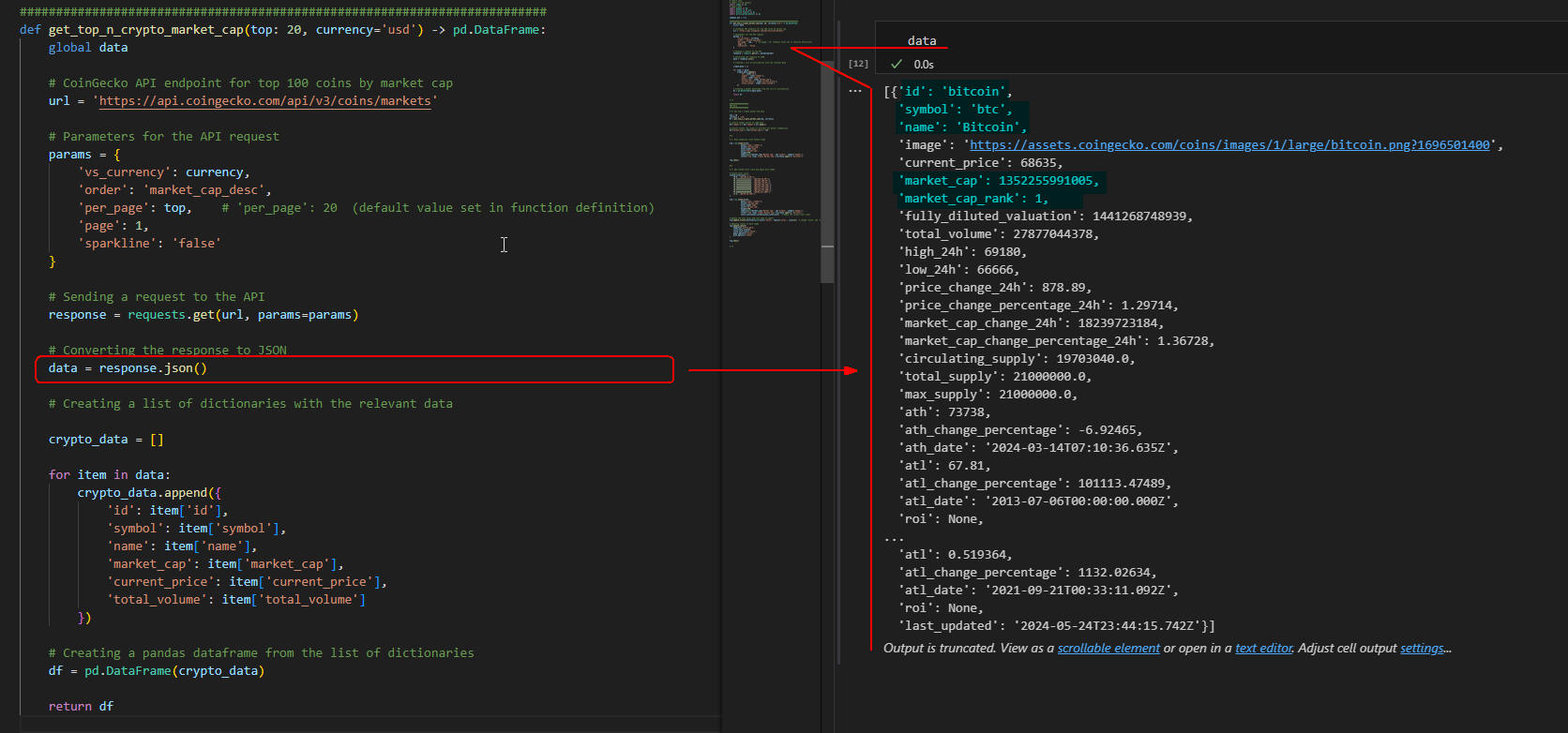Viewport: 1568px width, 733px height.
Task: Click the 'last_updated' output line
Action: click(x=1057, y=626)
